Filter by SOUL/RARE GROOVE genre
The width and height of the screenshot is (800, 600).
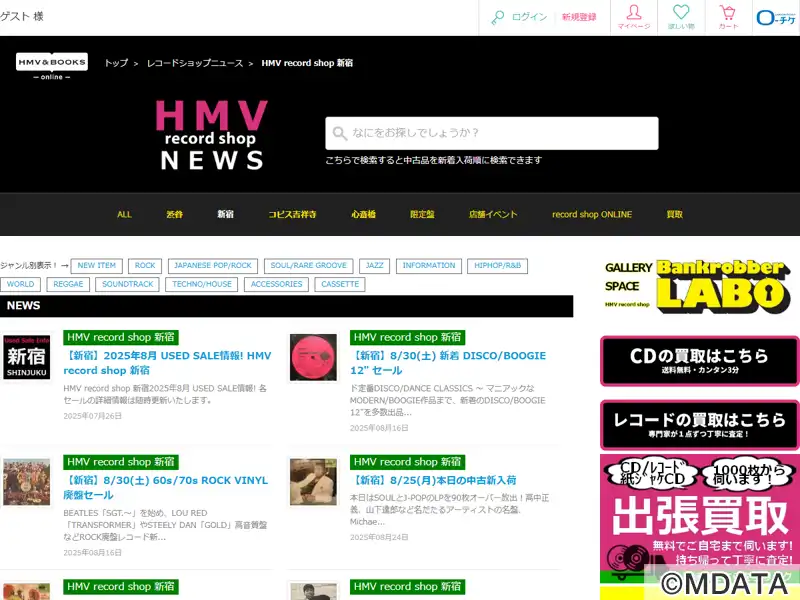pyautogui.click(x=309, y=266)
